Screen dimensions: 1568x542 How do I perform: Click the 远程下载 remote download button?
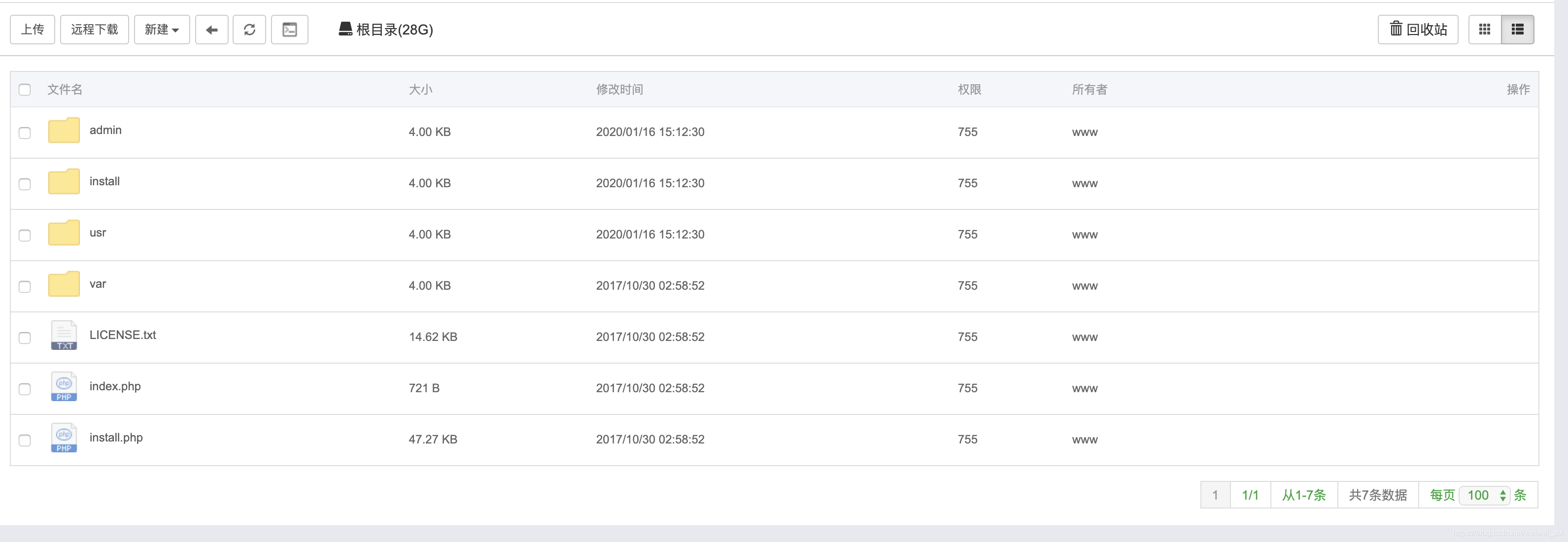point(94,30)
